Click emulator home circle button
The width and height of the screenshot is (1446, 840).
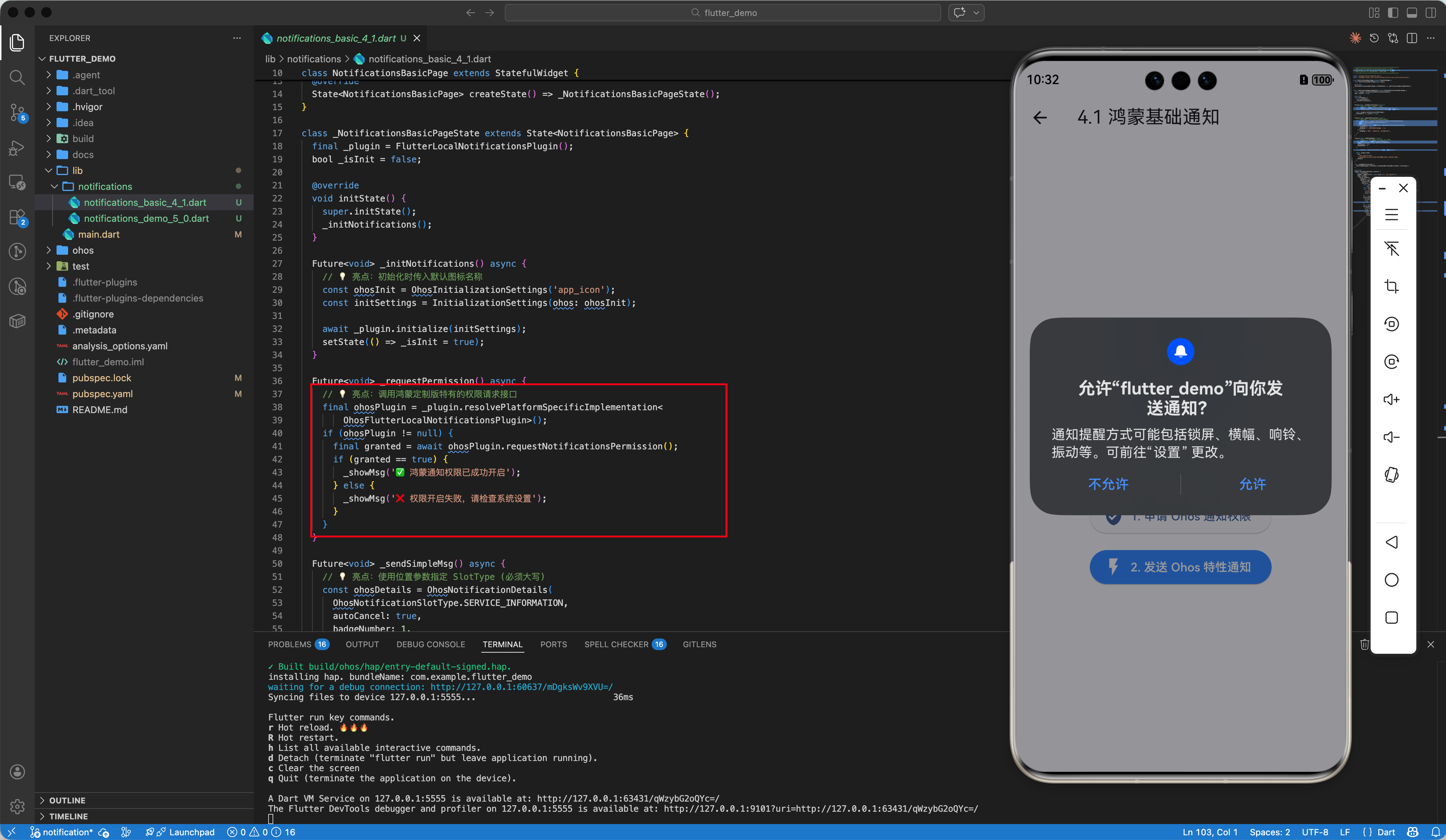pyautogui.click(x=1391, y=580)
